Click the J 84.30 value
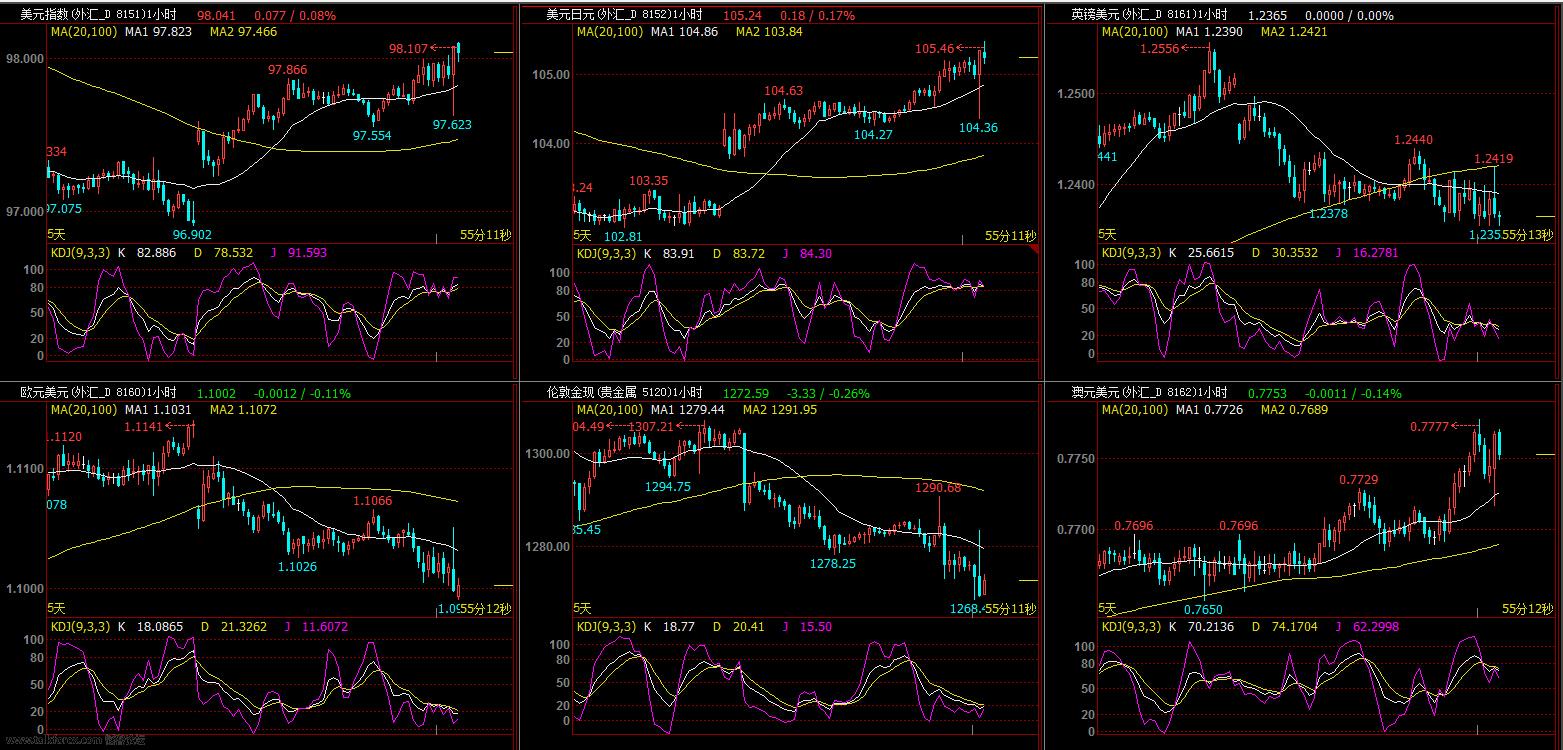The image size is (1563, 750). pos(807,254)
